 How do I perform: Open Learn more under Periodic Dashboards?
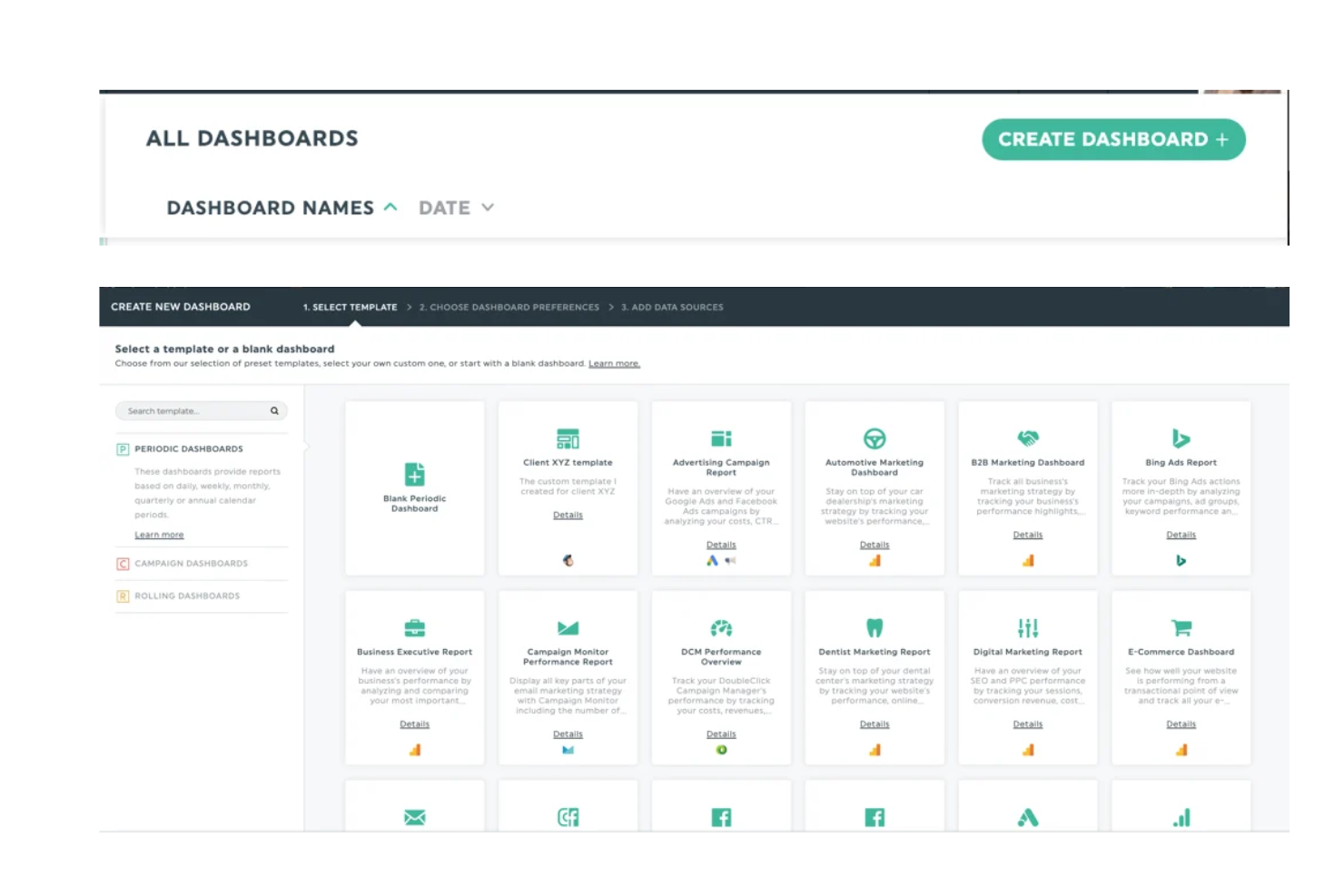(159, 535)
